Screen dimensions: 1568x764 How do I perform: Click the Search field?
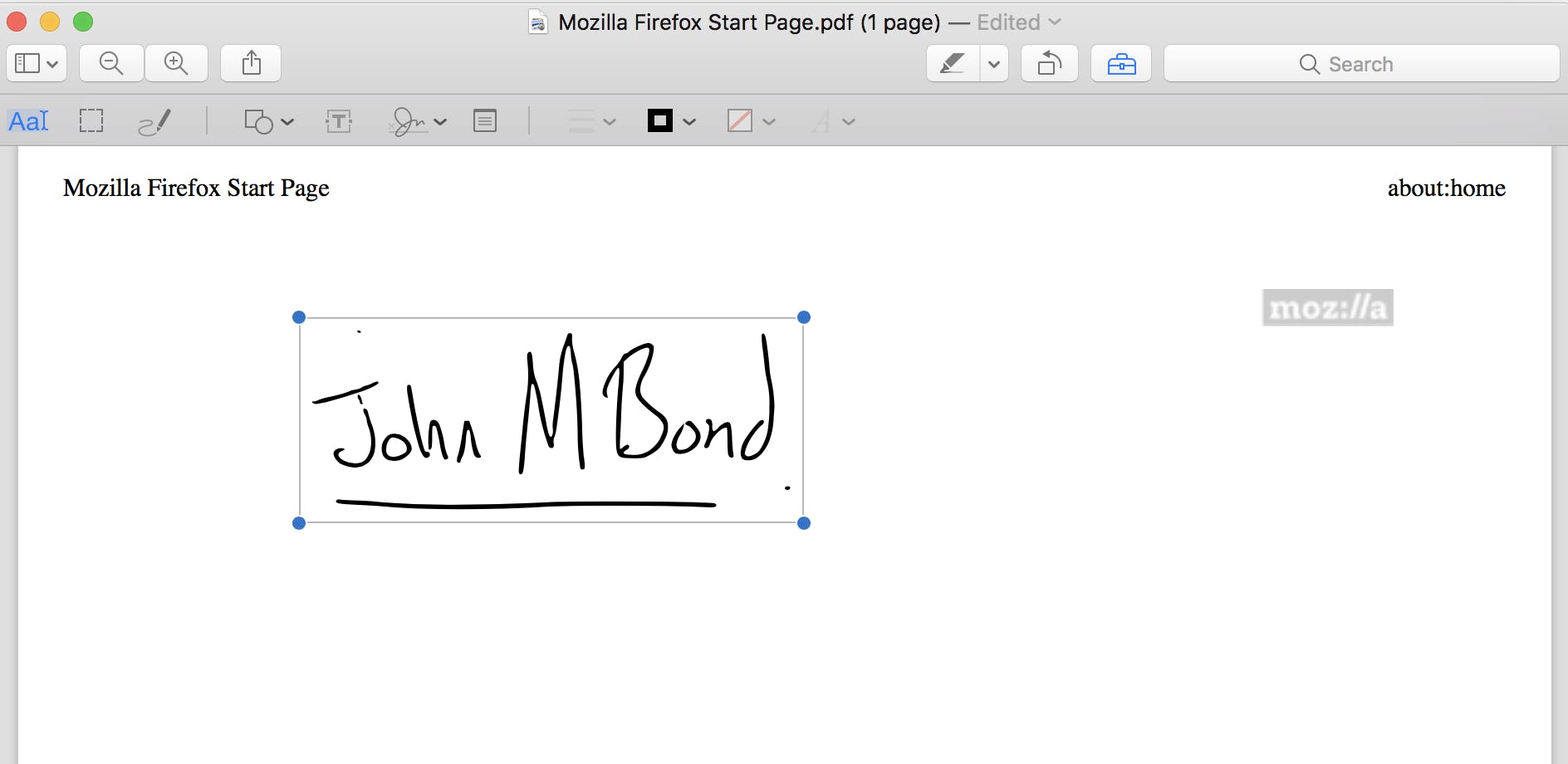[1362, 64]
